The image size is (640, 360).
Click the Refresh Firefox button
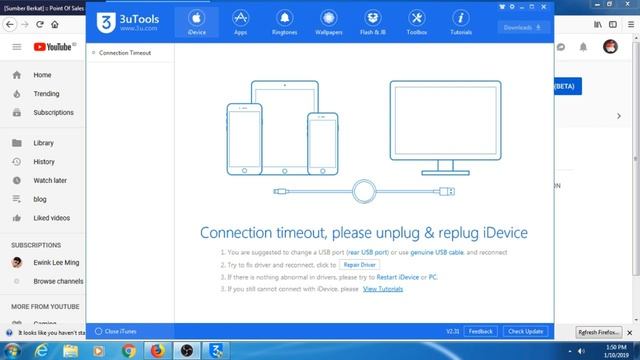(599, 332)
